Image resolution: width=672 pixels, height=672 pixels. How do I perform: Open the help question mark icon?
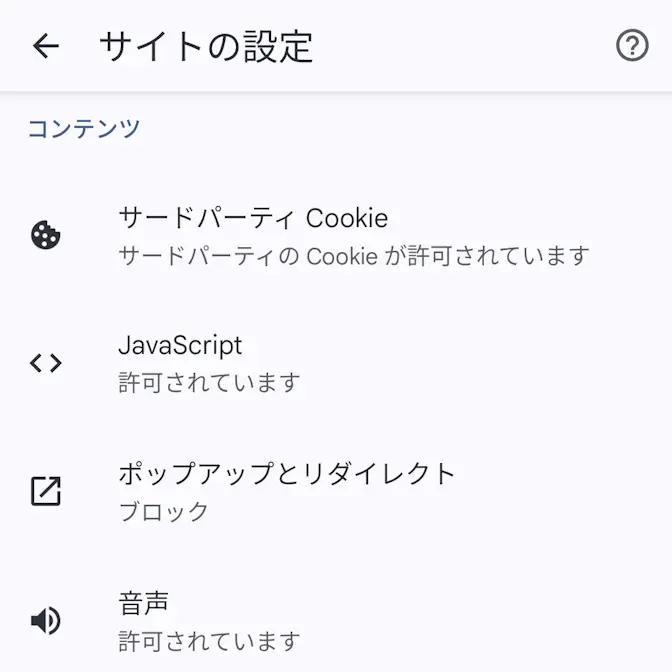pyautogui.click(x=632, y=46)
